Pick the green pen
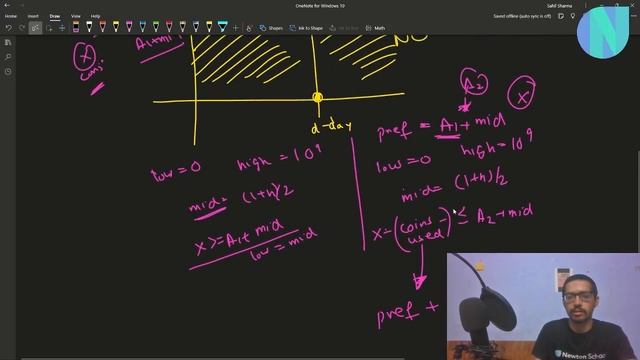 click(x=156, y=27)
